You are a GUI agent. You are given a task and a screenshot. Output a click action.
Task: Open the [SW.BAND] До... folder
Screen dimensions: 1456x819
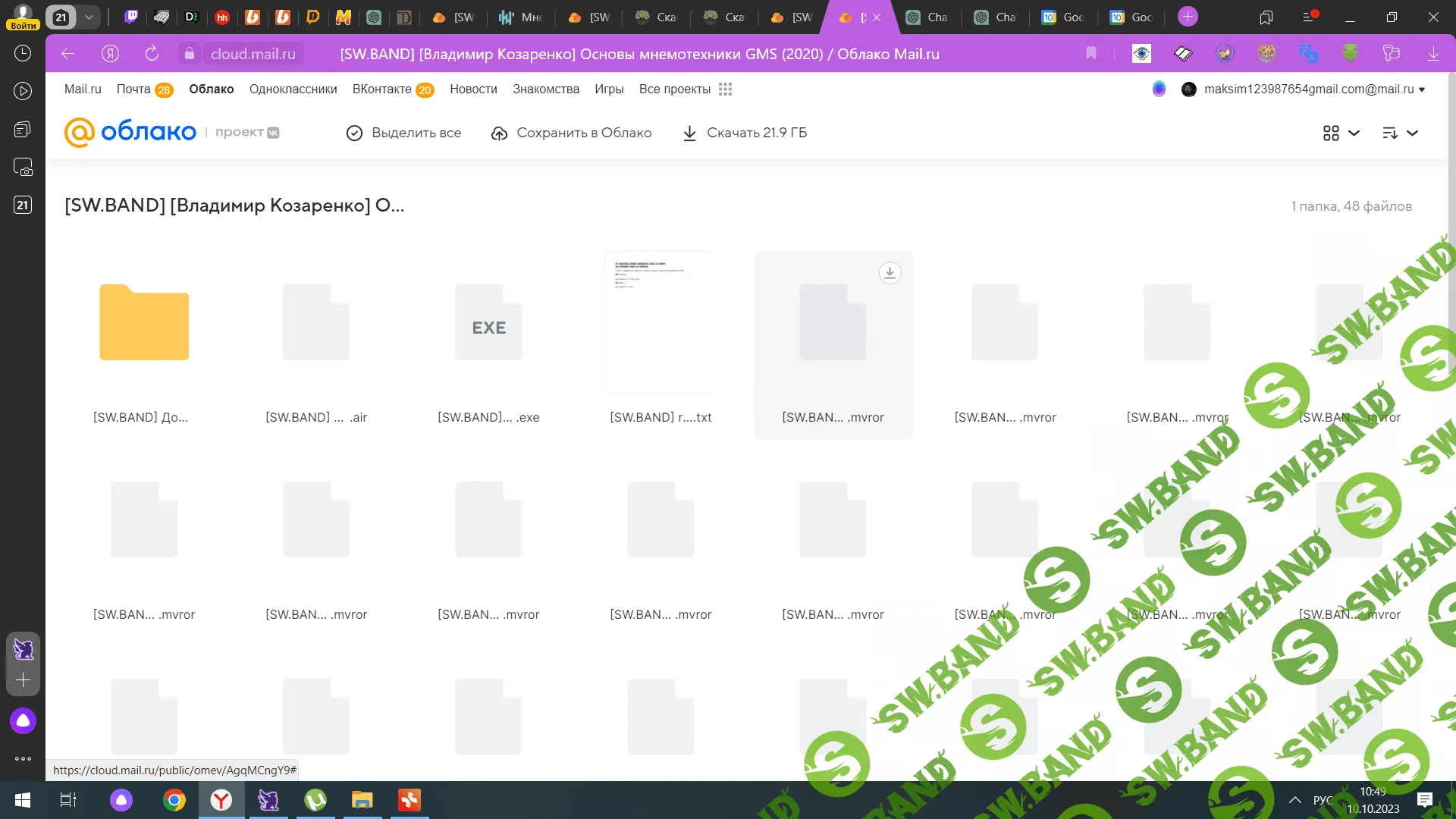tap(143, 322)
